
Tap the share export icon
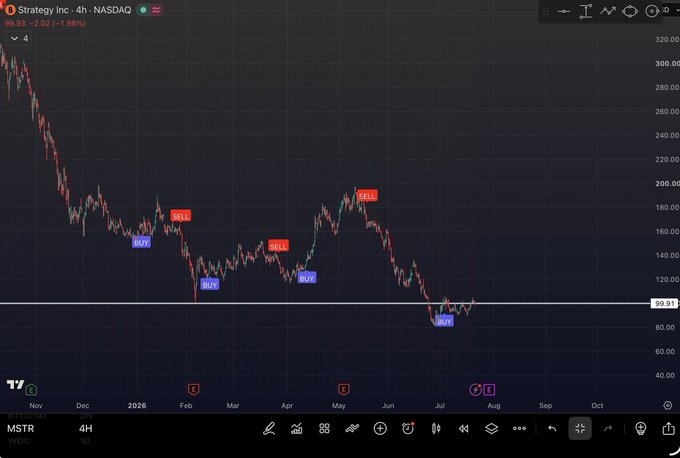point(668,429)
